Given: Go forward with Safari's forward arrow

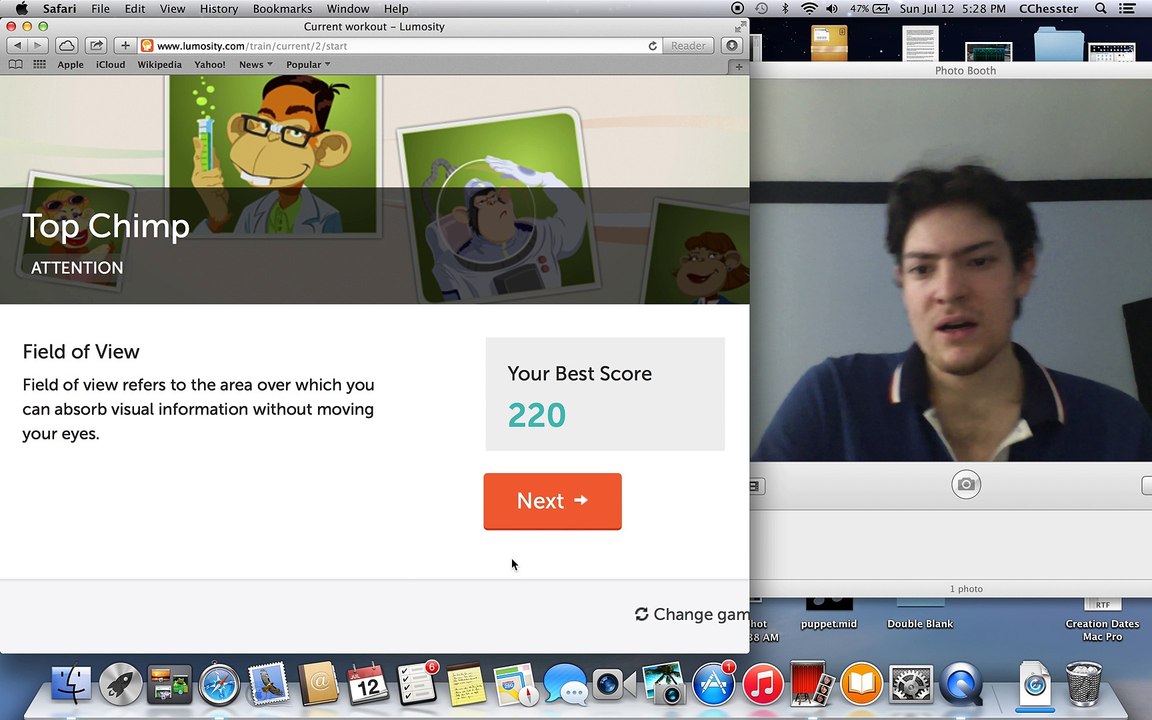Looking at the screenshot, I should [38, 46].
